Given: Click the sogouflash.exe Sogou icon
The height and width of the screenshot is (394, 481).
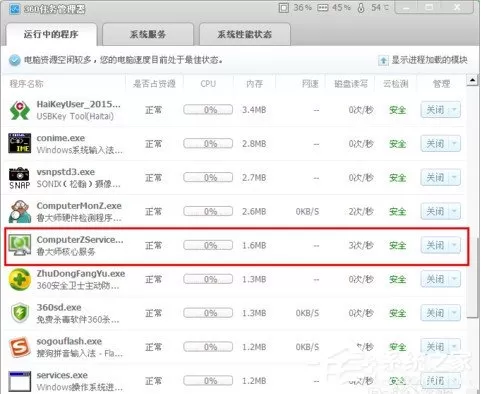Looking at the screenshot, I should [x=19, y=347].
